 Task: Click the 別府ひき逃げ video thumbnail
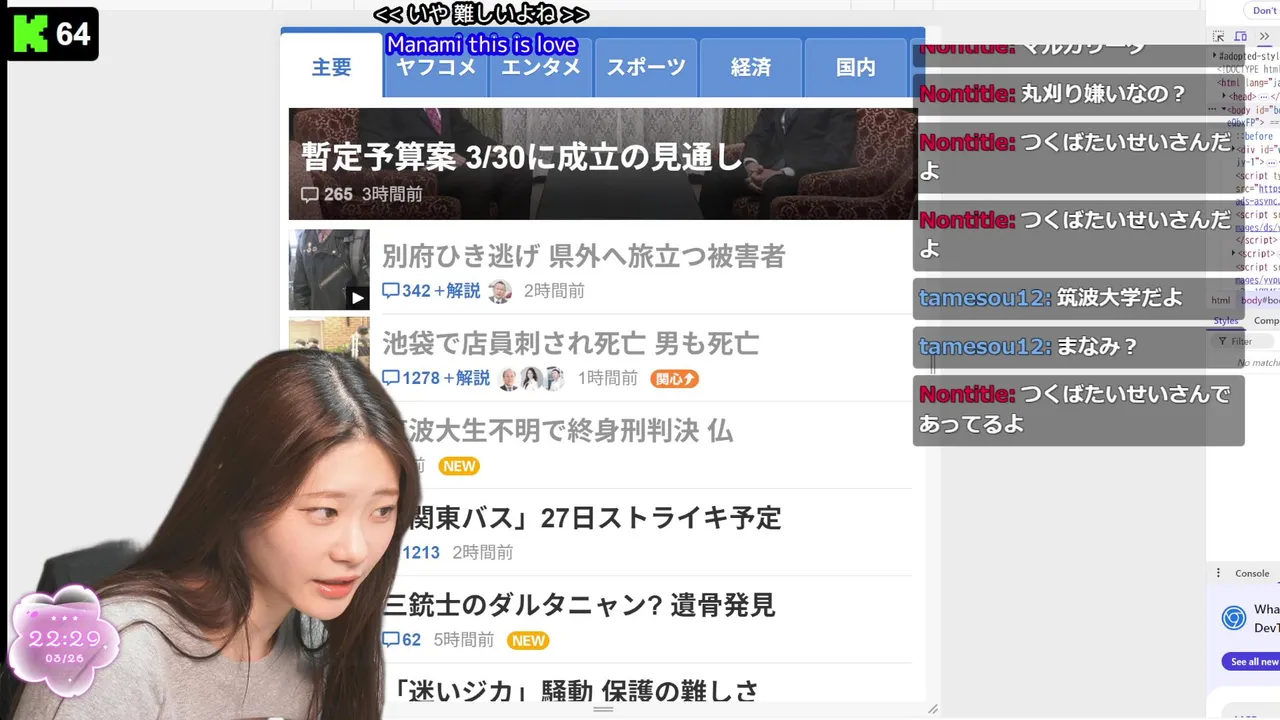(329, 270)
